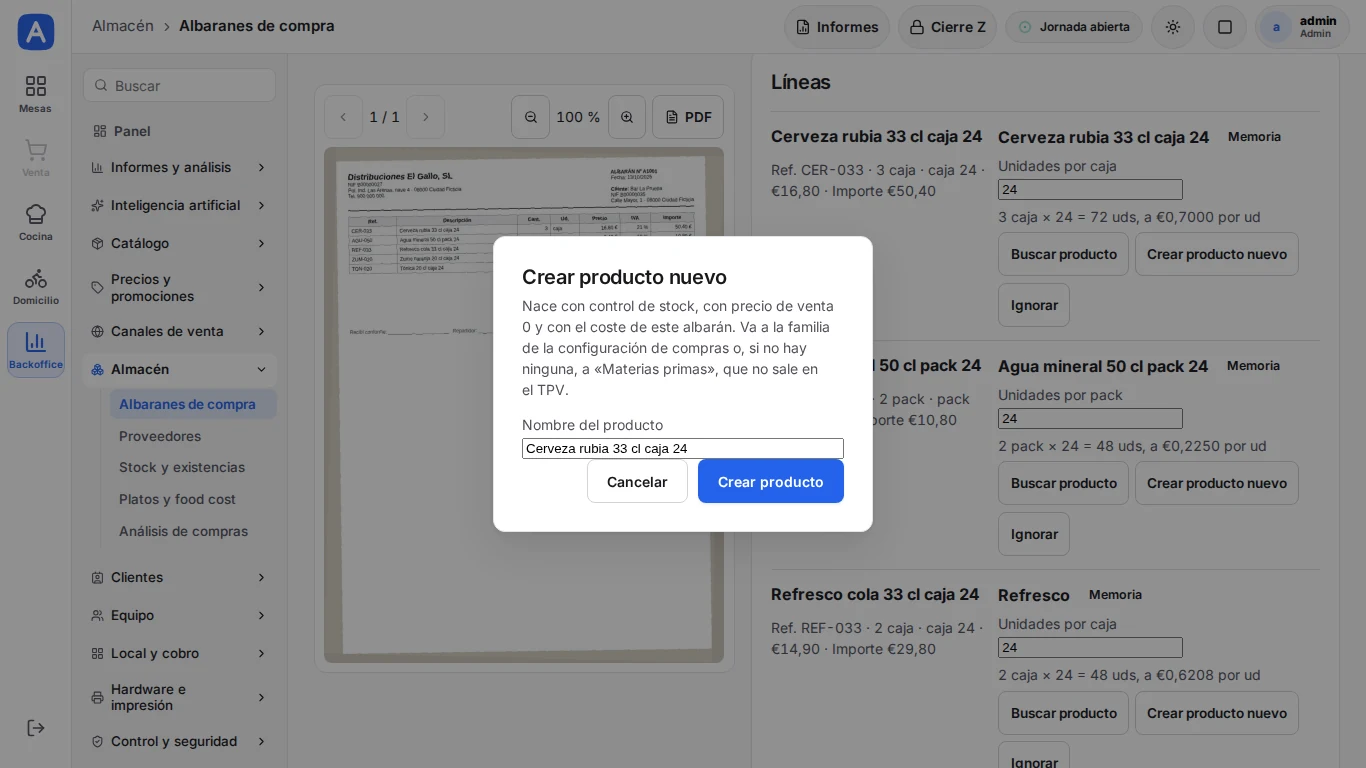Expand the Equipo menu
The width and height of the screenshot is (1366, 768).
[180, 615]
